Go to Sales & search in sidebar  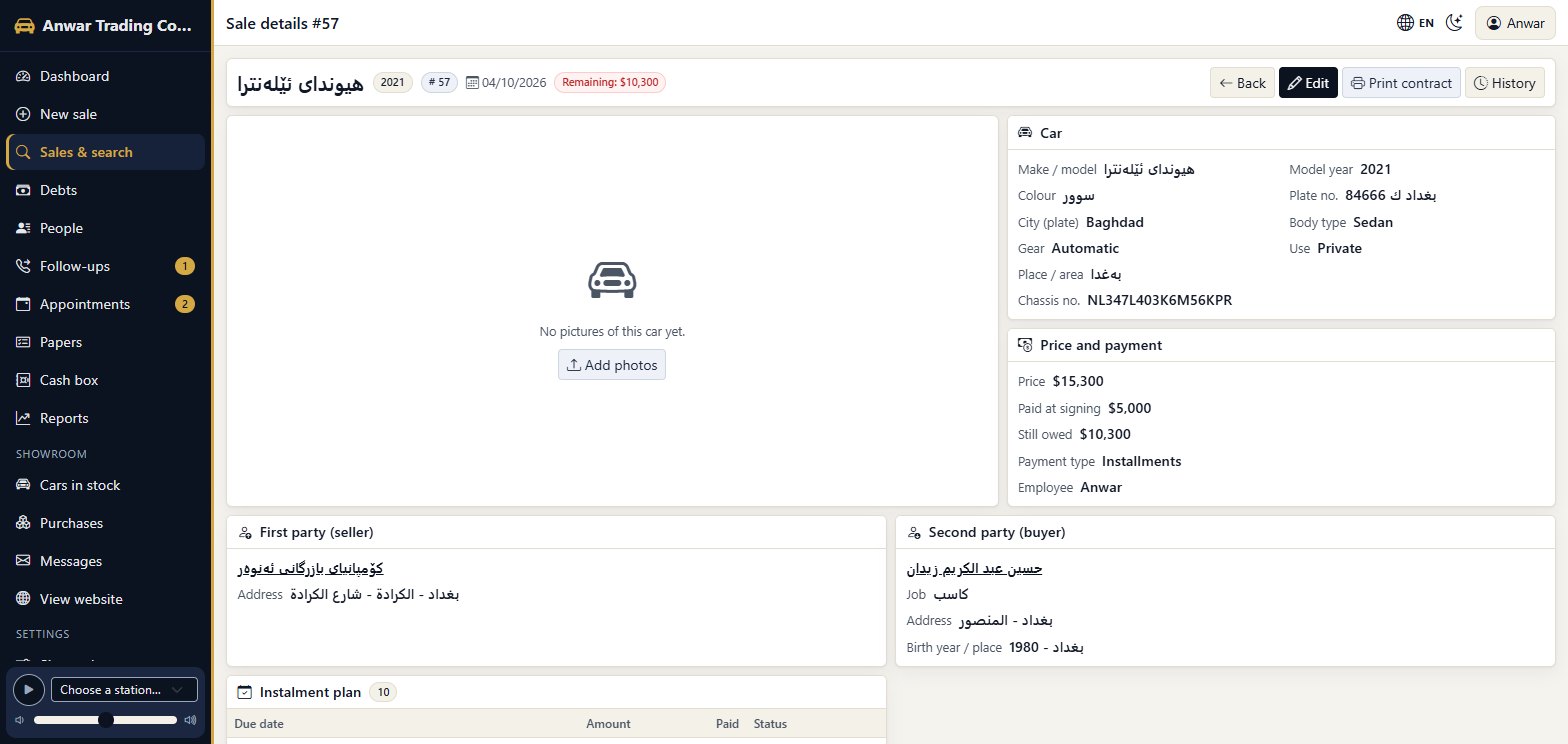click(x=105, y=152)
